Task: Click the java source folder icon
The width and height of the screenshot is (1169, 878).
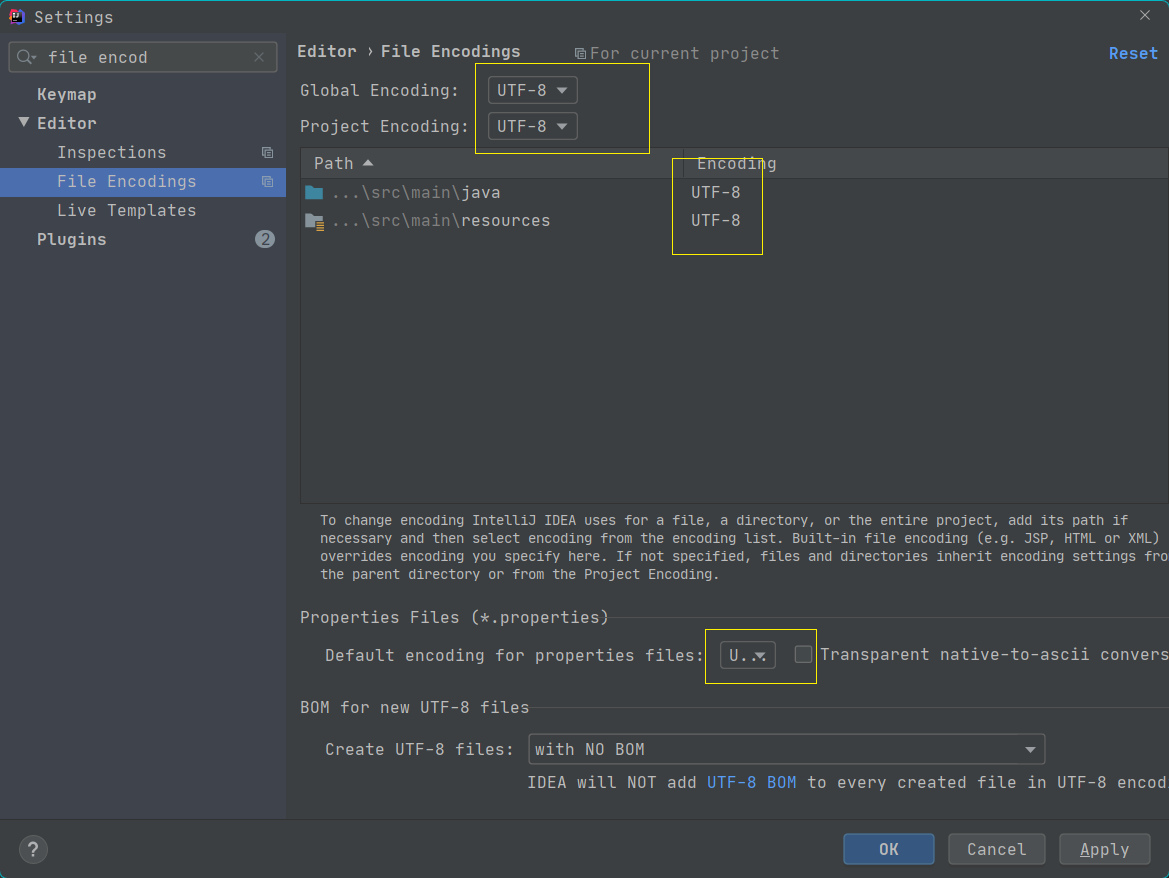Action: pyautogui.click(x=314, y=193)
